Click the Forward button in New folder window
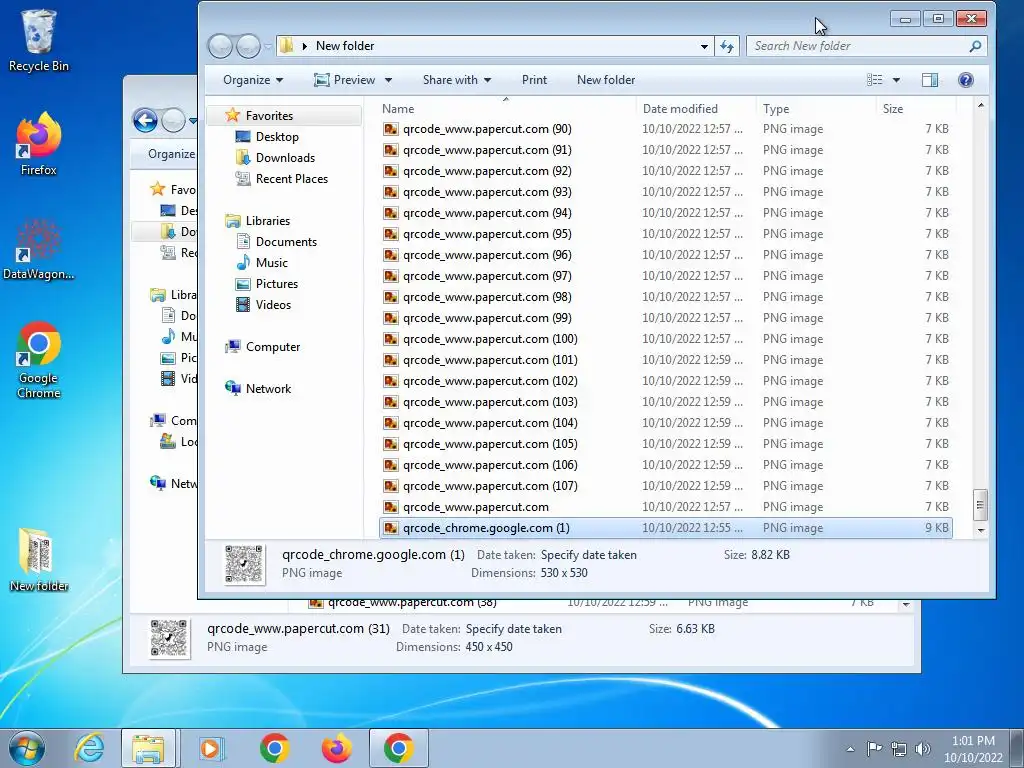 [x=248, y=46]
